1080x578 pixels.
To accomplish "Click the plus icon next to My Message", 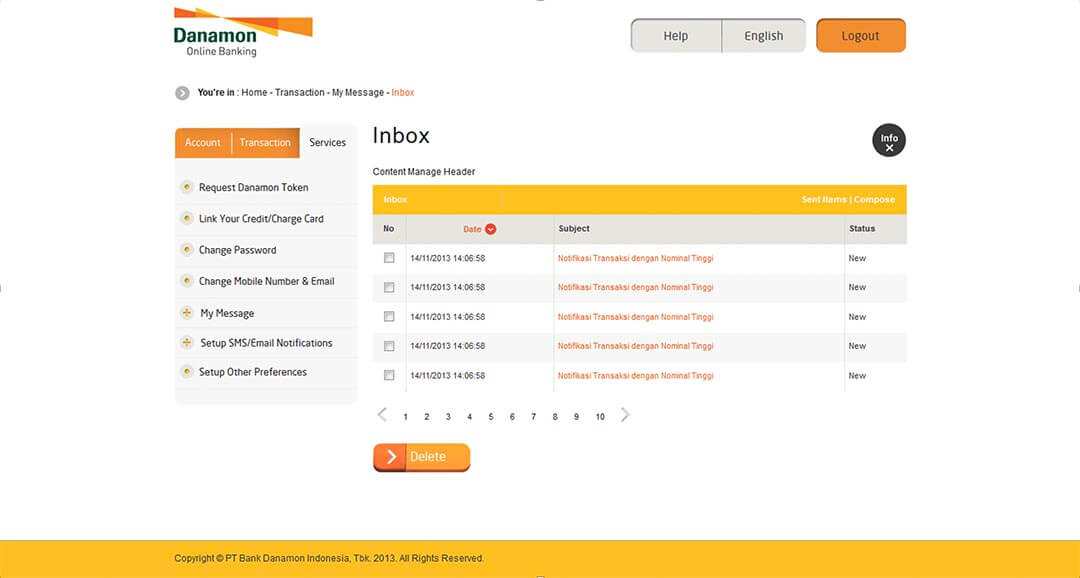I will coord(187,312).
